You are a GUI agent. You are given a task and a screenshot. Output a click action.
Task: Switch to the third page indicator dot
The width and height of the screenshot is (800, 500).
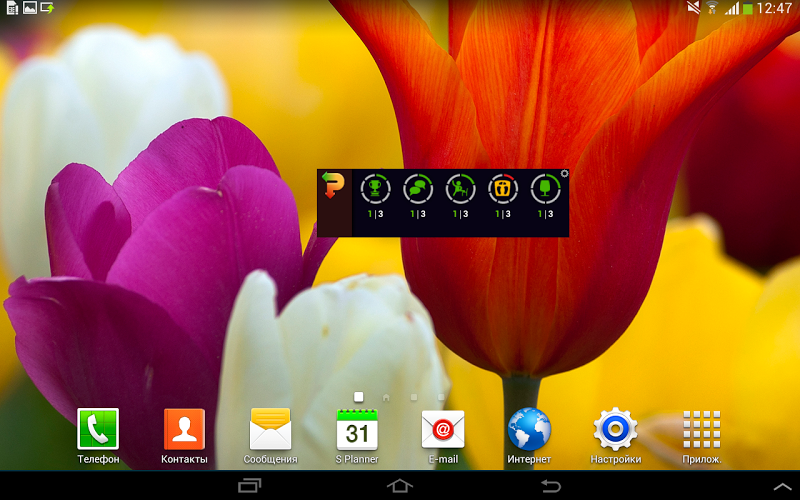point(414,397)
